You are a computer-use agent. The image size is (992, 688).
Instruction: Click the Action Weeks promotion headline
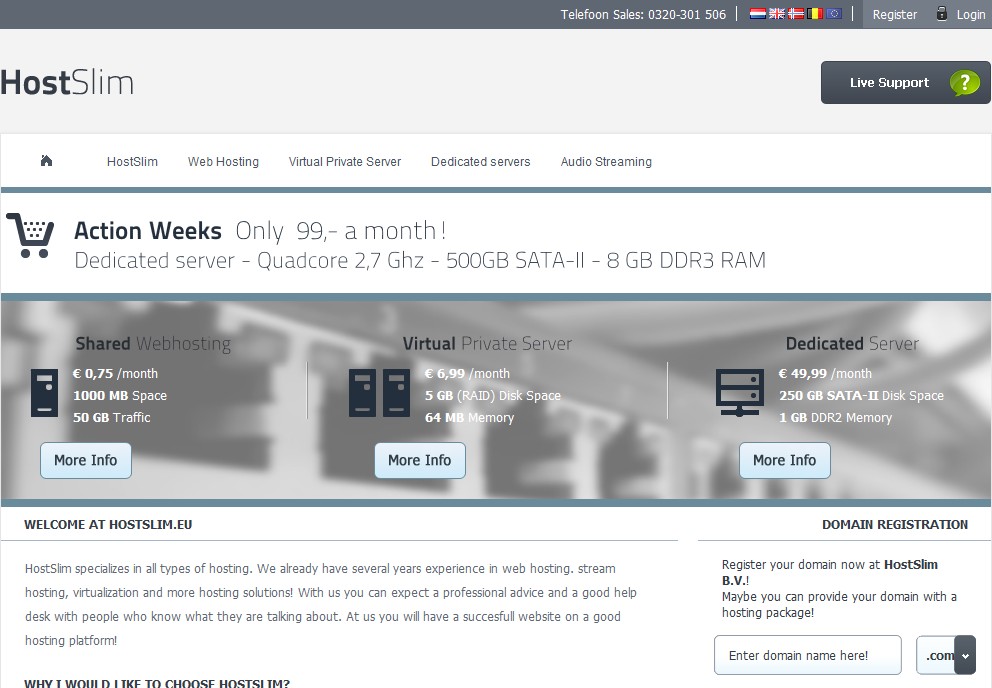point(260,230)
